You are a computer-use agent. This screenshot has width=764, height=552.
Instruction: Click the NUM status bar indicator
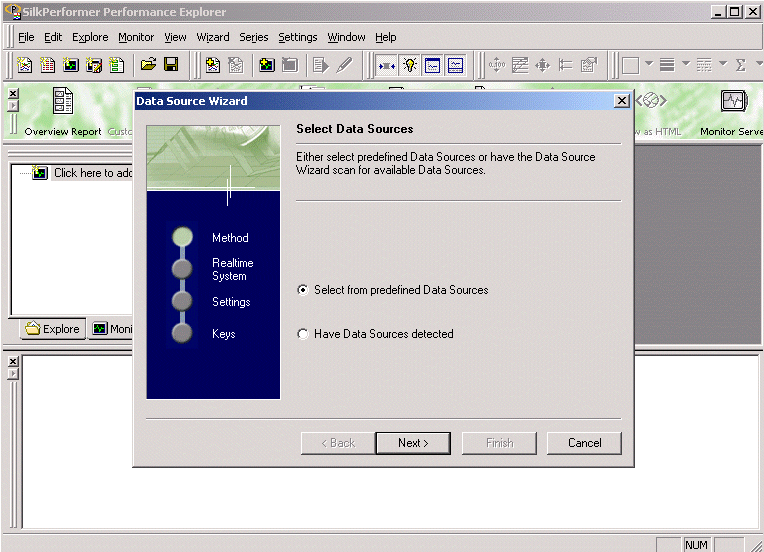[x=696, y=545]
